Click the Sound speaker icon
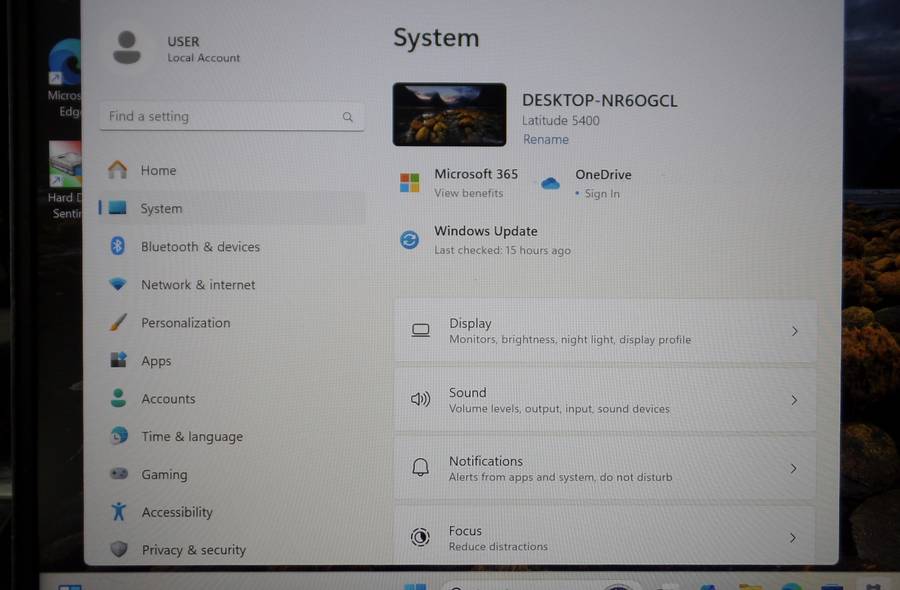This screenshot has width=900, height=590. click(421, 399)
